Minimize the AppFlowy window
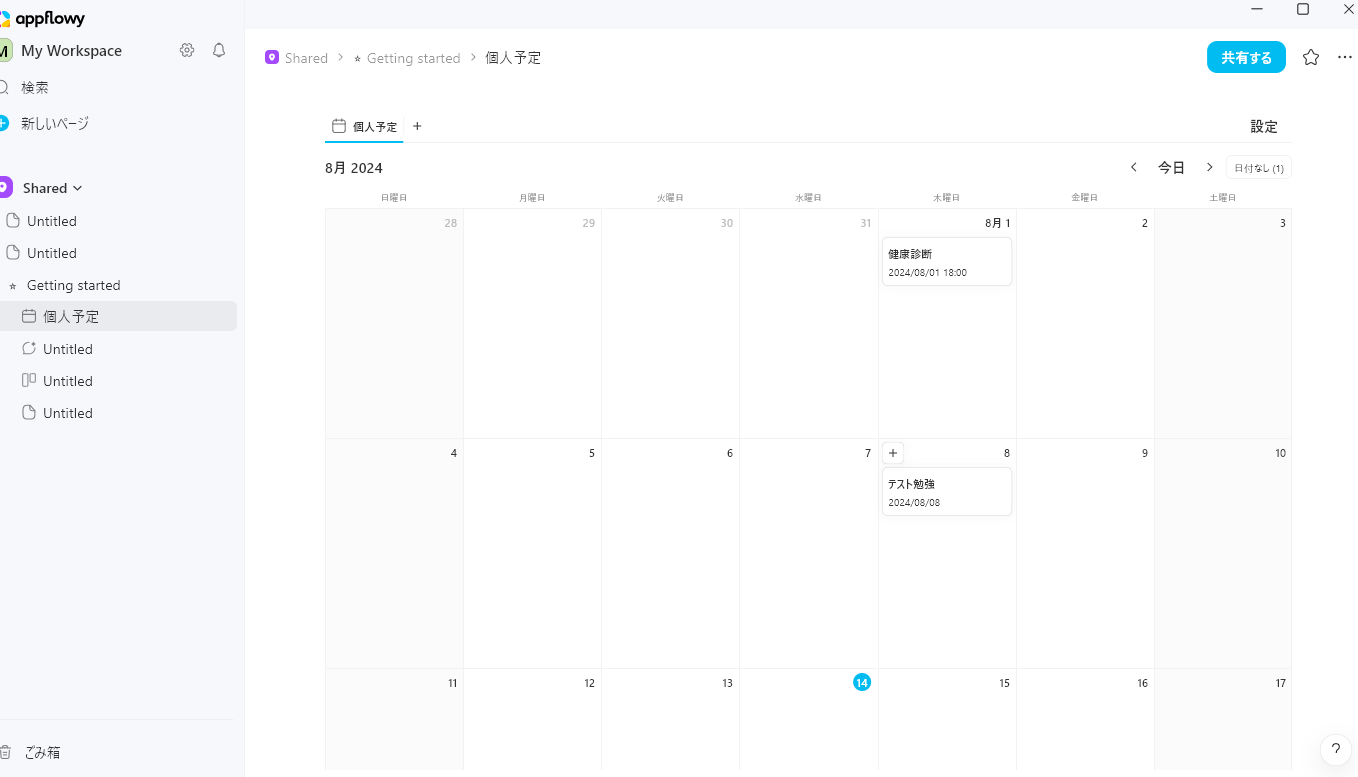Viewport: 1358px width, 777px height. (1257, 9)
